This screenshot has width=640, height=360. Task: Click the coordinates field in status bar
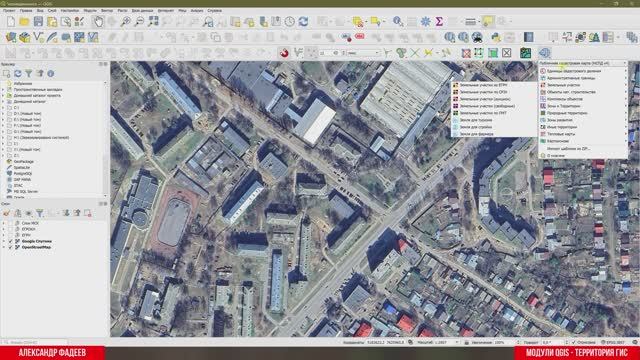coord(386,342)
